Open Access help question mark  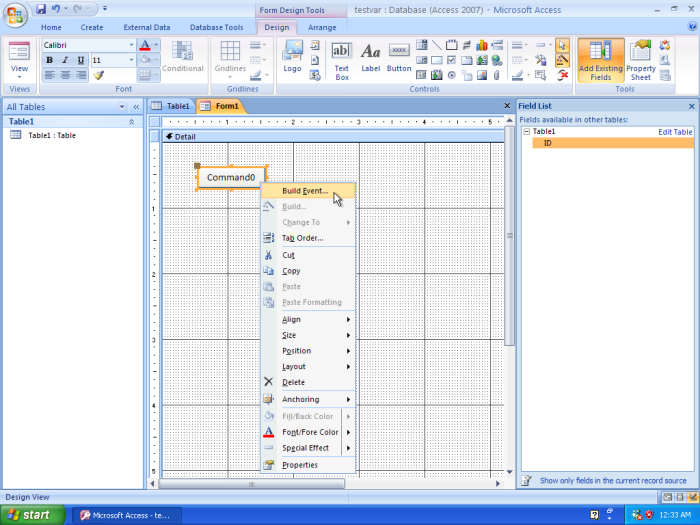pyautogui.click(x=692, y=27)
